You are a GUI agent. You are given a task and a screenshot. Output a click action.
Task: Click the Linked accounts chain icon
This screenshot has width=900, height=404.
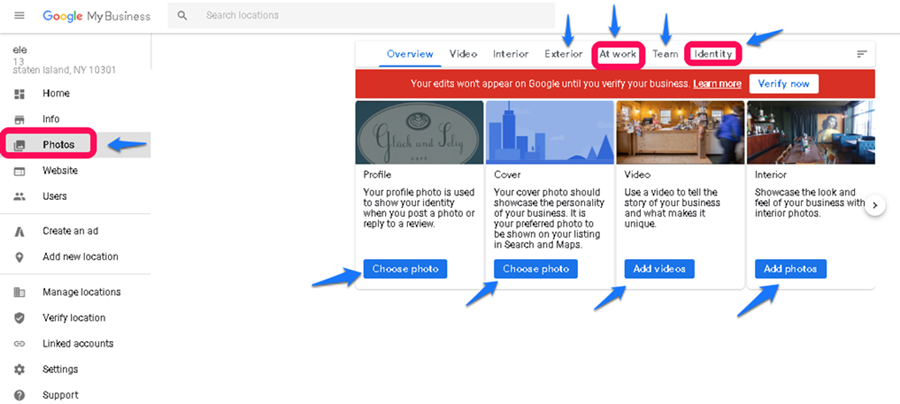click(20, 344)
